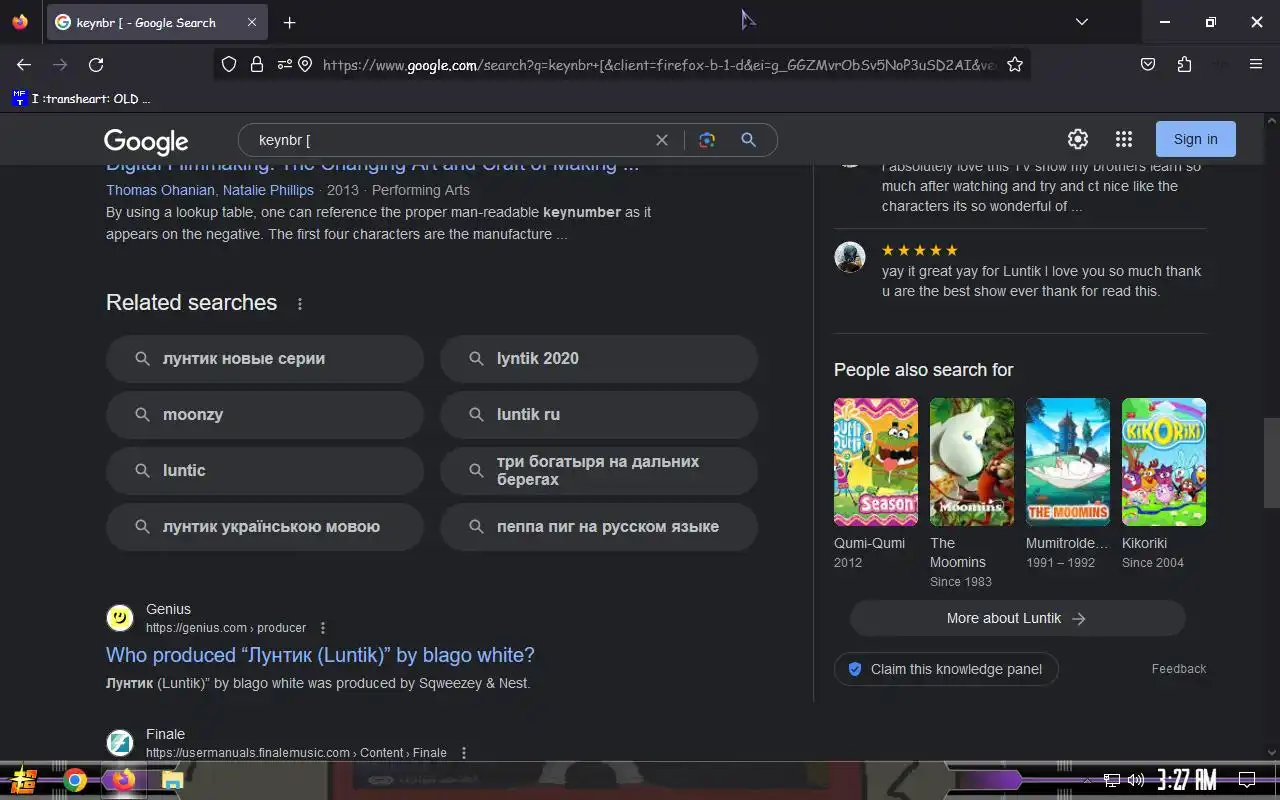The height and width of the screenshot is (800, 1280).
Task: Open the Firefox extensions menu
Action: coord(1184,64)
